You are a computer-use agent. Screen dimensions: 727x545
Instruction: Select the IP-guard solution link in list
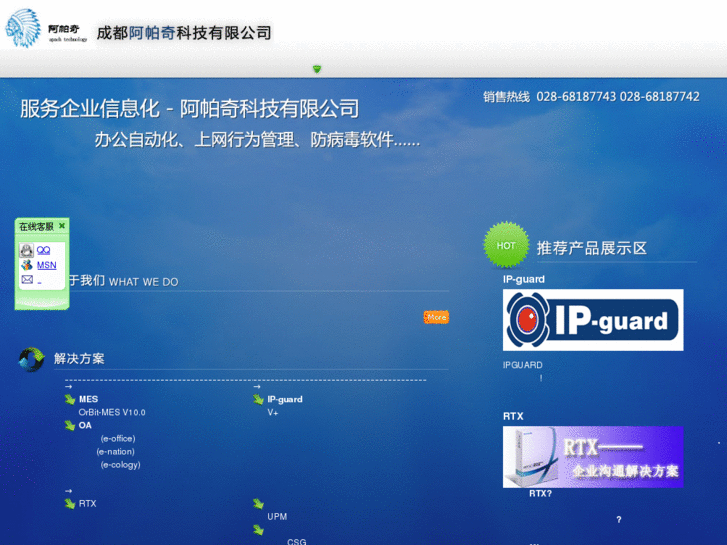pos(284,399)
